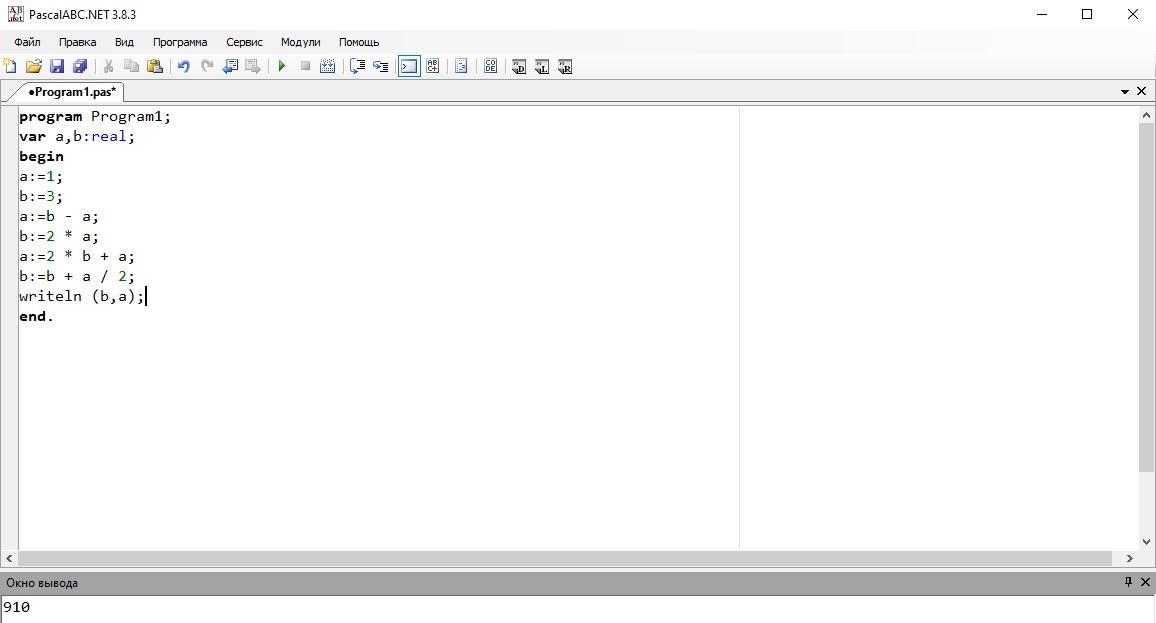Click the 'end.' line

tap(36, 316)
